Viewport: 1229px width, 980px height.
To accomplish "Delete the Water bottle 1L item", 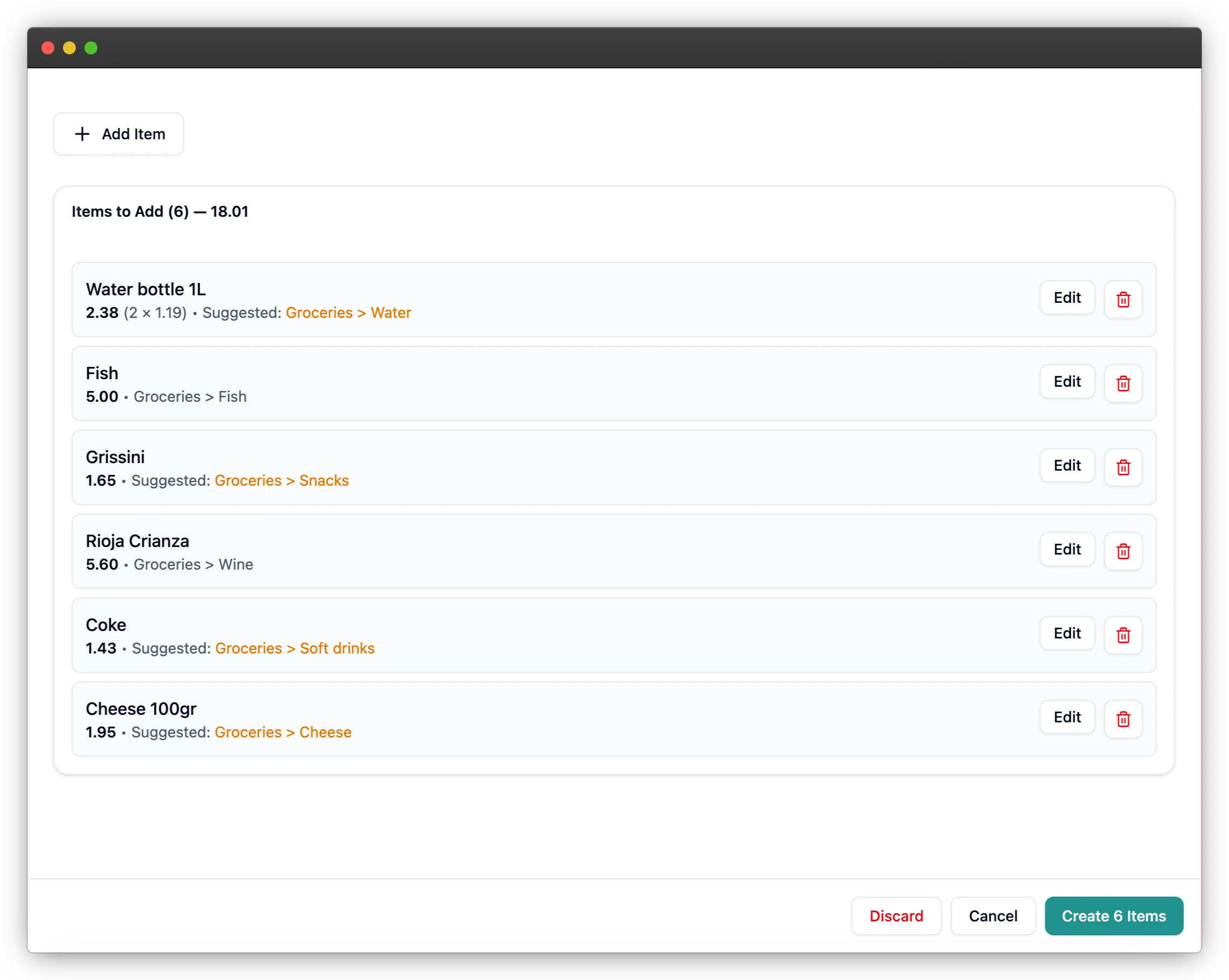I will coord(1124,299).
